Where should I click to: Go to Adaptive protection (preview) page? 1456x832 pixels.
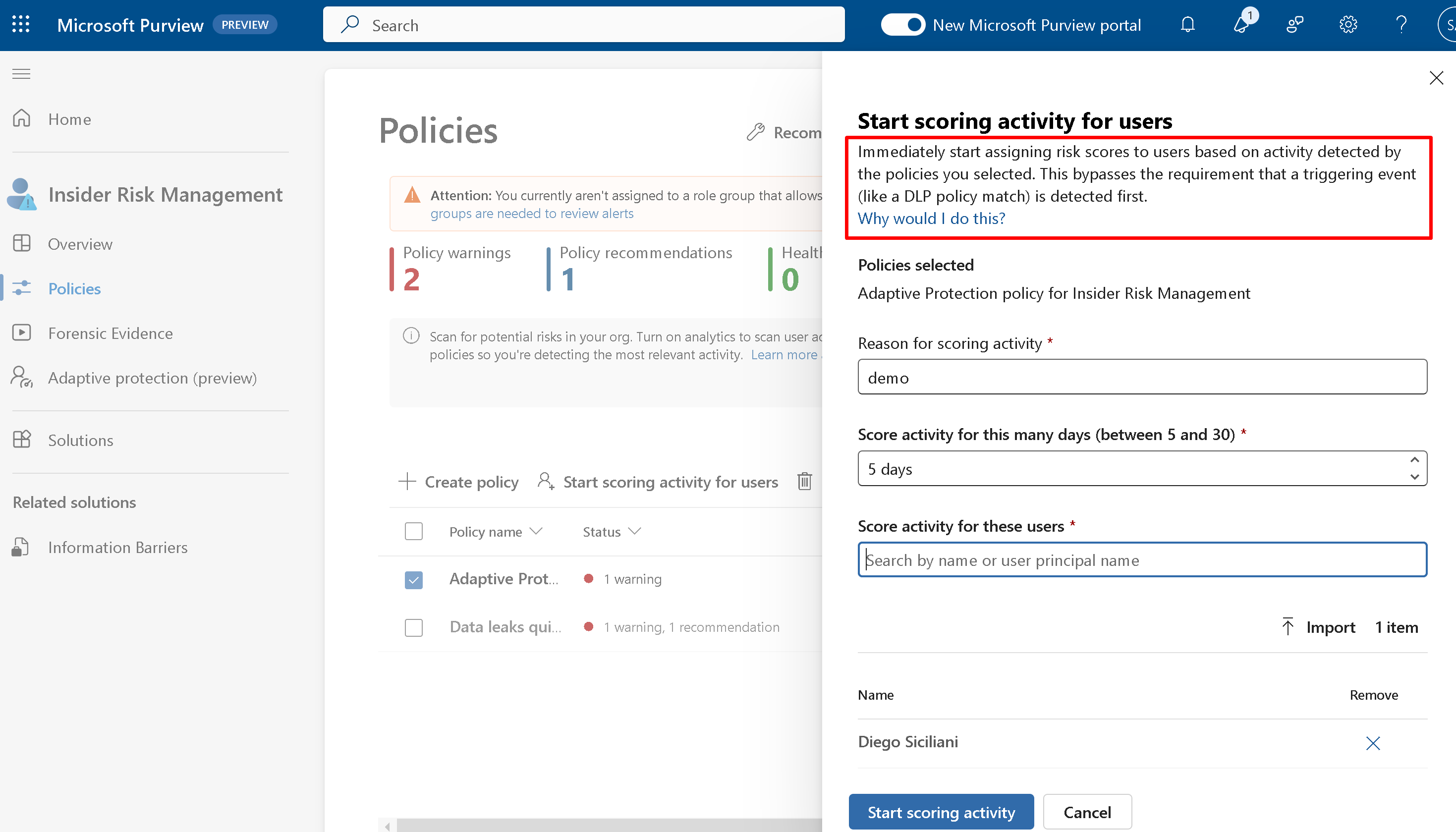[152, 378]
